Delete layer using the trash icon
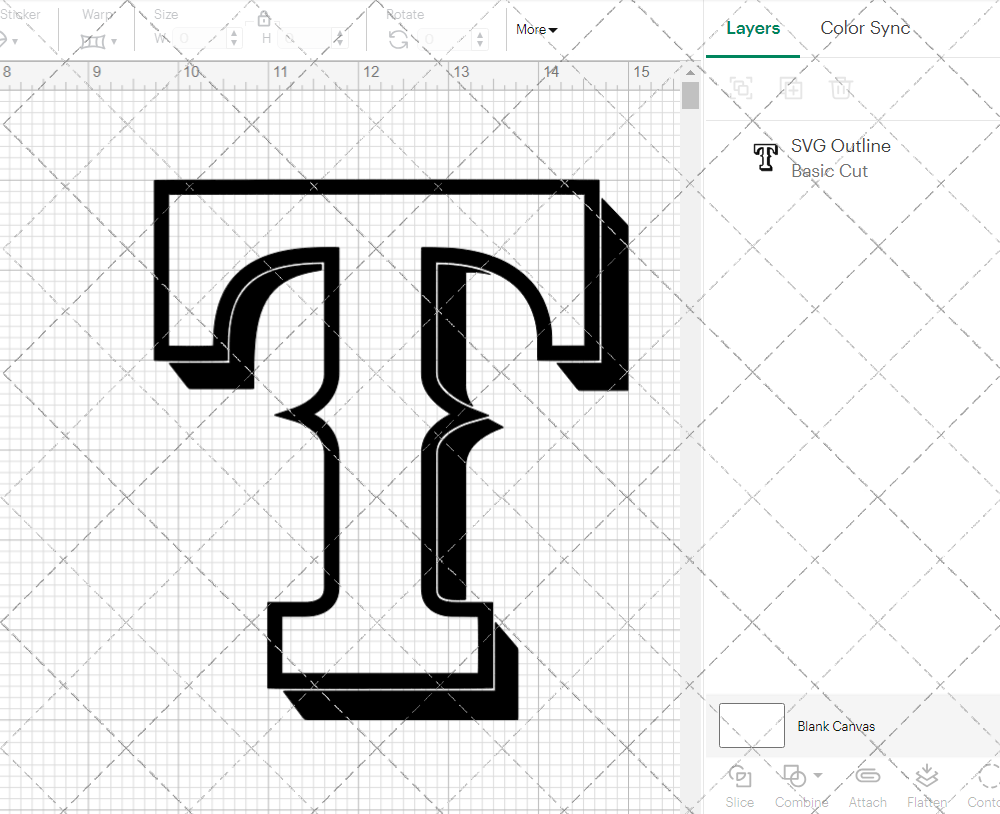1000x814 pixels. coord(842,88)
